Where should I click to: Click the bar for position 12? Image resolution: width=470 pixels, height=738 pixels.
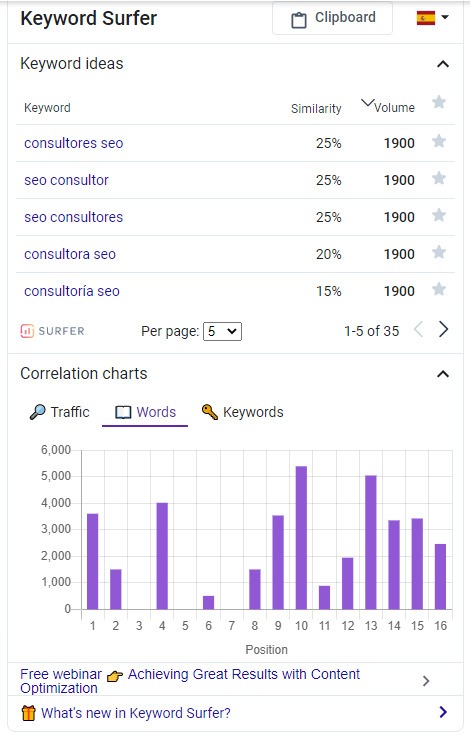pos(348,584)
